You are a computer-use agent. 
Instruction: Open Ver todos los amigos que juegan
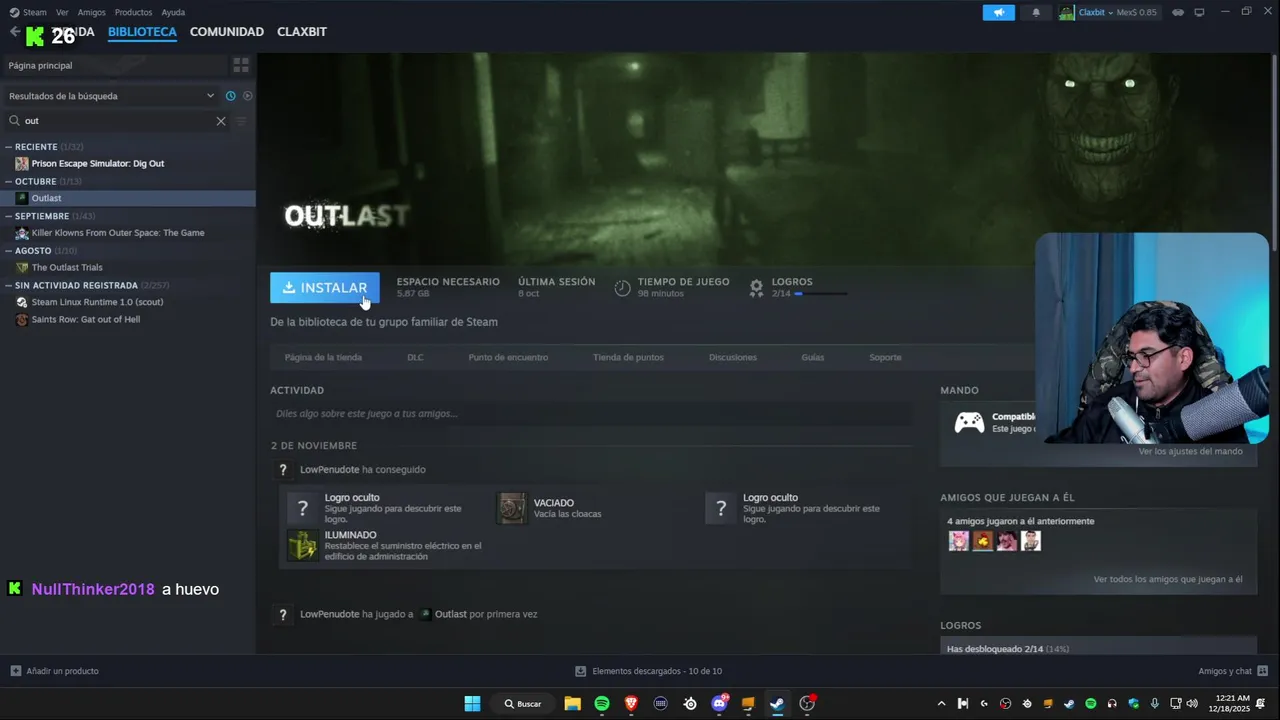pos(1168,579)
